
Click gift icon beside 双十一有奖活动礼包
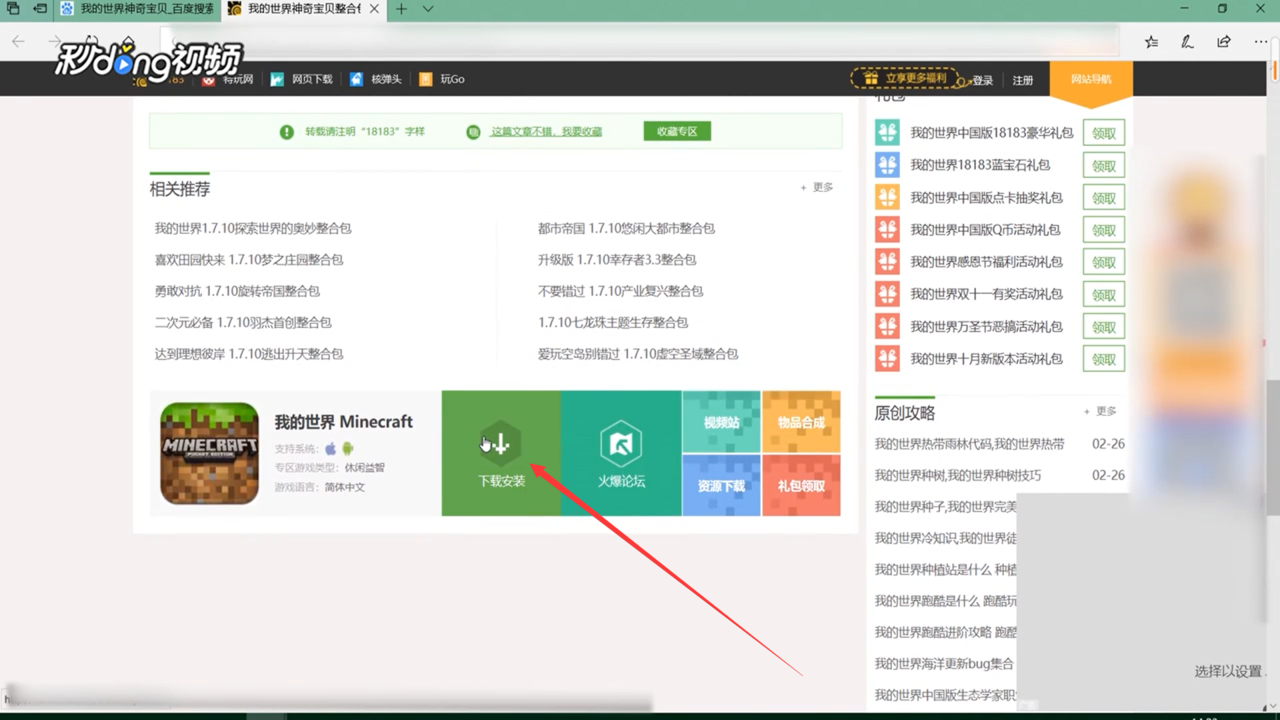point(887,294)
